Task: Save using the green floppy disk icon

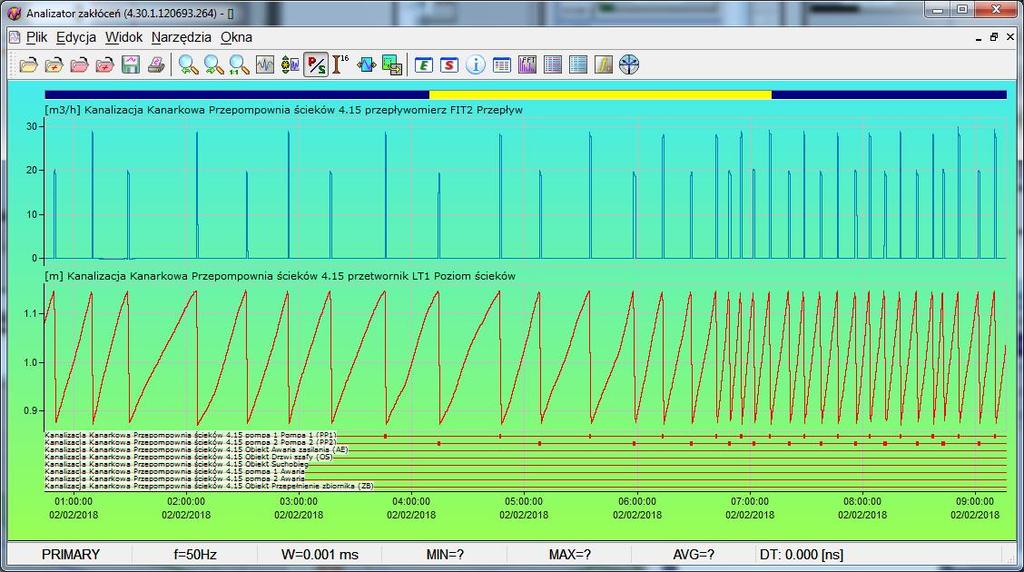Action: [x=131, y=65]
